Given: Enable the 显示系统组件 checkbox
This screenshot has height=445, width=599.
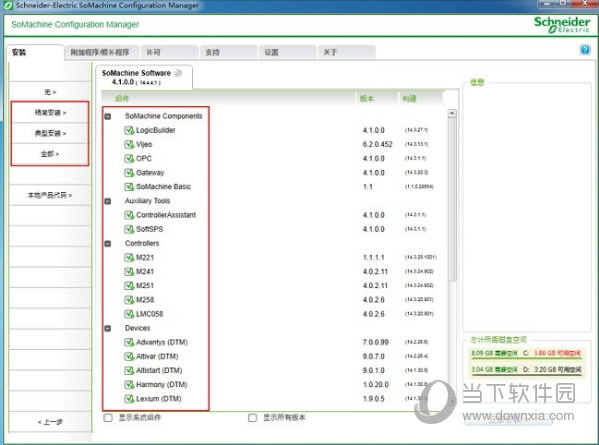Looking at the screenshot, I should point(108,417).
